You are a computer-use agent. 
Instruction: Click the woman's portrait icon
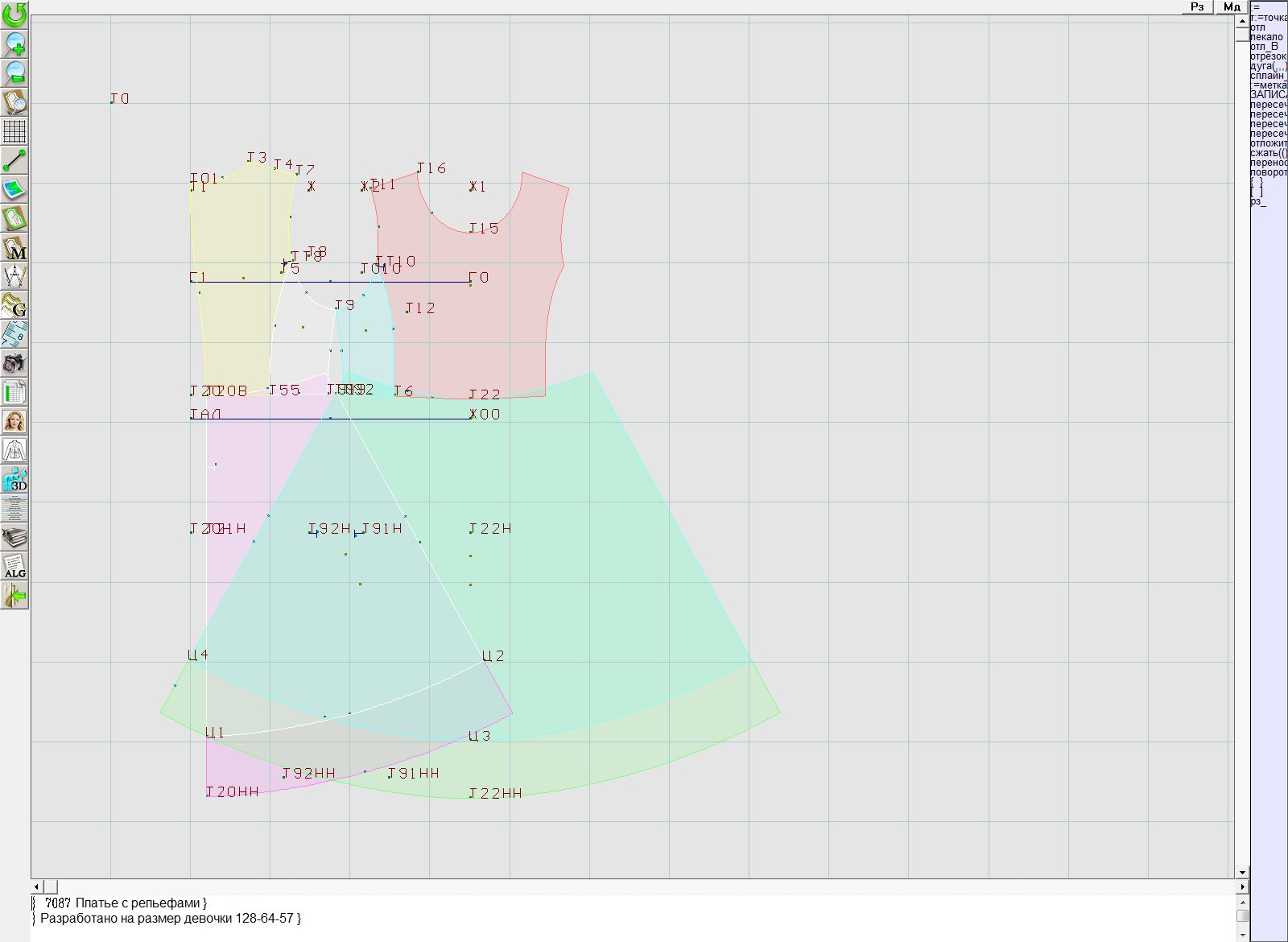click(14, 421)
